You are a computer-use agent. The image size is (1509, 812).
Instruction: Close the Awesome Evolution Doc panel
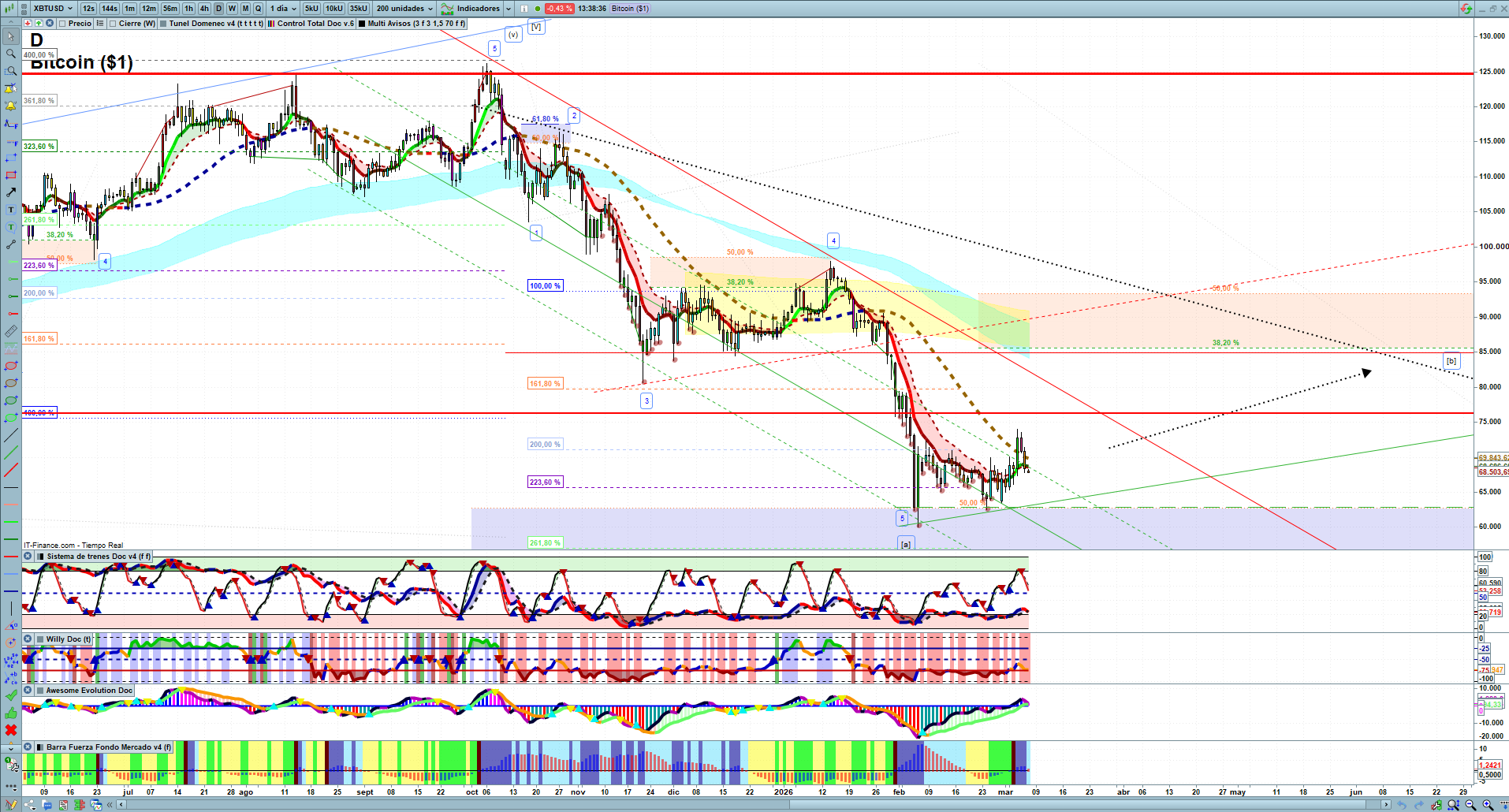28,691
